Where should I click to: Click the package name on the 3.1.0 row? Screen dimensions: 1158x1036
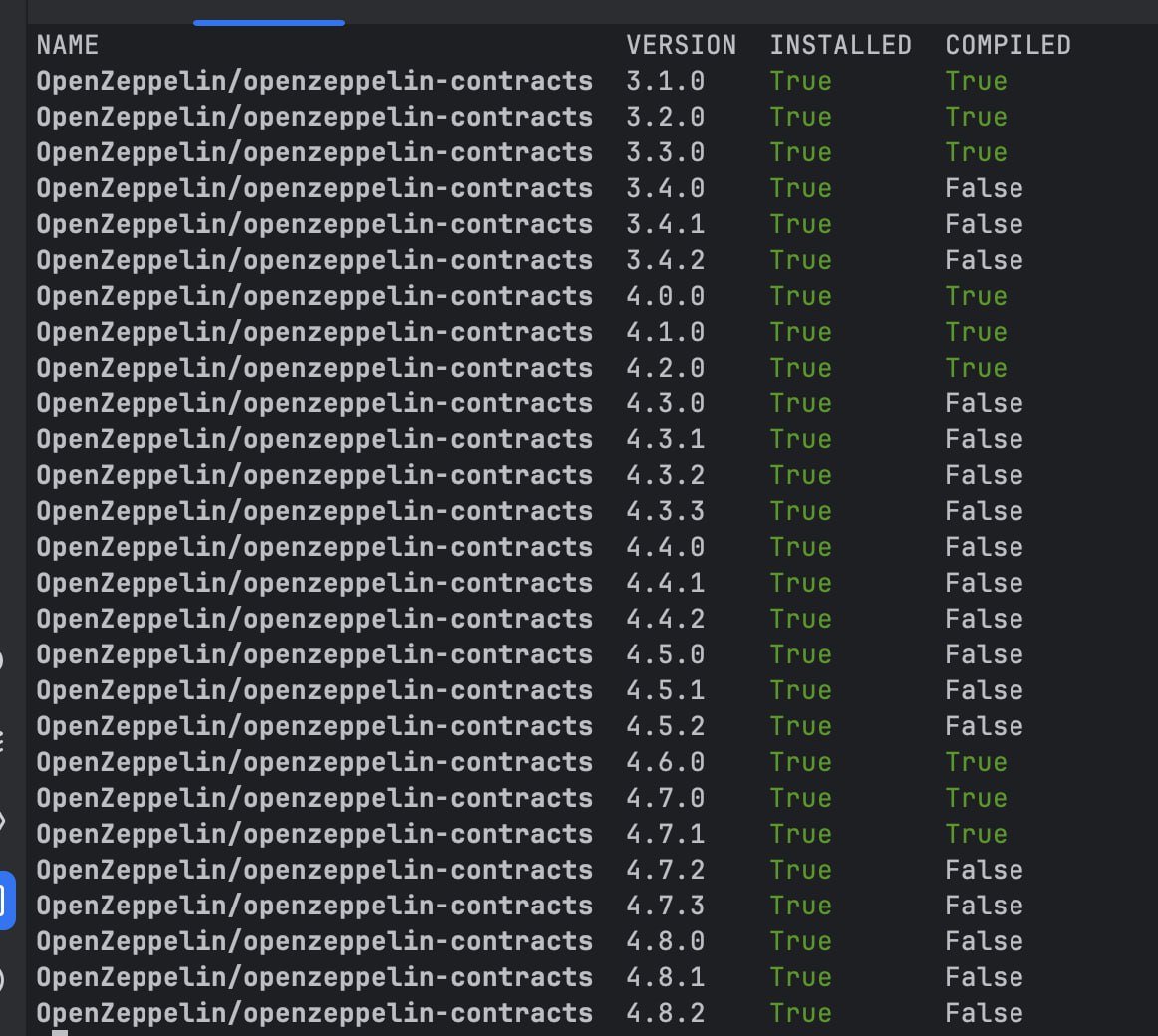point(315,81)
